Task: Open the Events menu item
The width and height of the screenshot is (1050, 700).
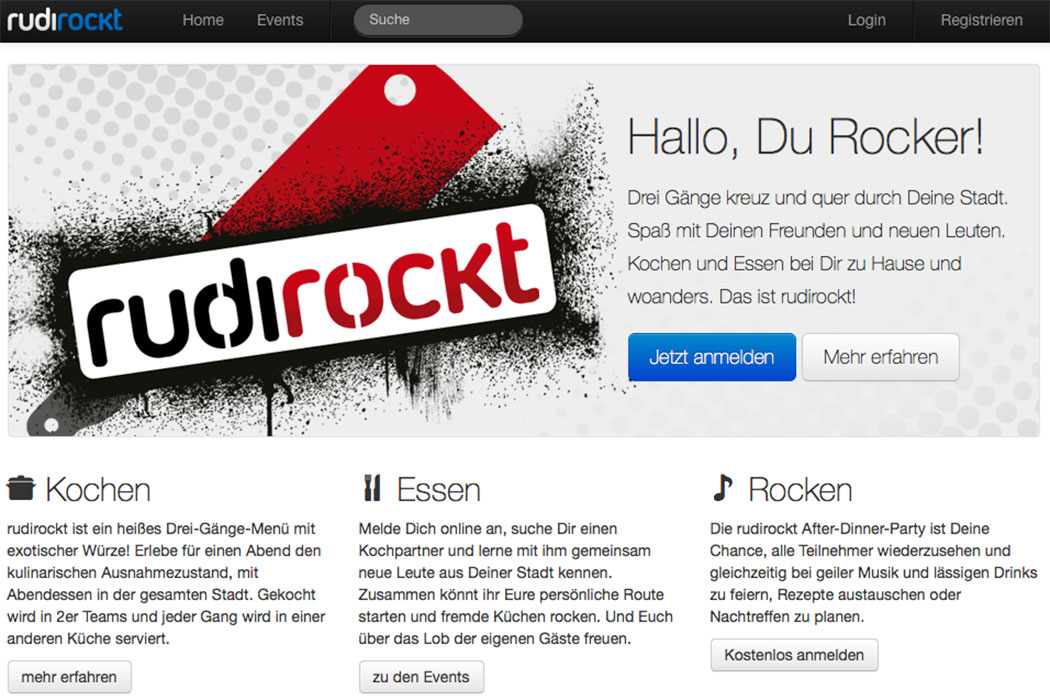Action: [x=280, y=20]
